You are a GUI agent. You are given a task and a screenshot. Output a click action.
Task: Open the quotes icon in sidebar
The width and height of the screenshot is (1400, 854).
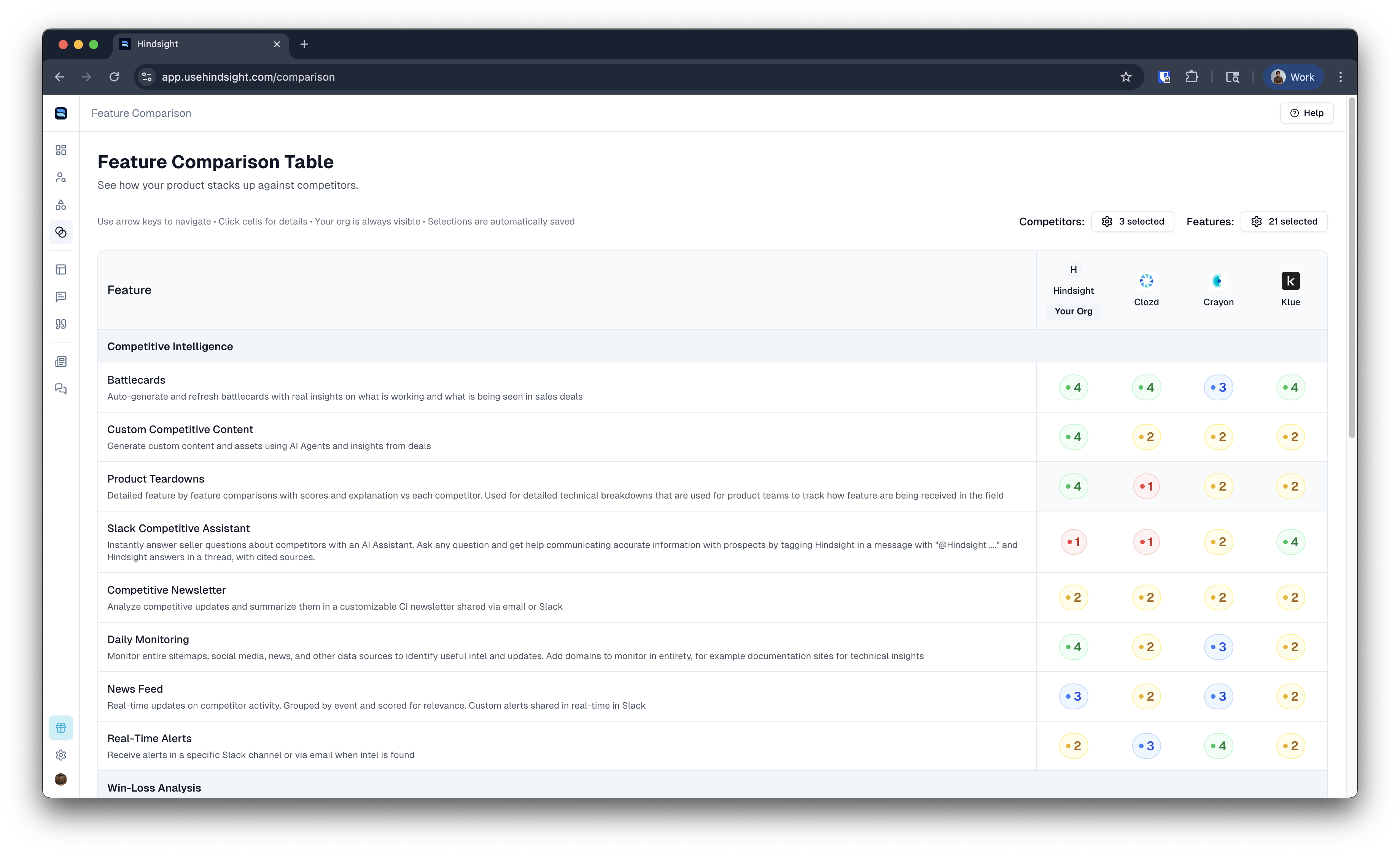(x=61, y=324)
